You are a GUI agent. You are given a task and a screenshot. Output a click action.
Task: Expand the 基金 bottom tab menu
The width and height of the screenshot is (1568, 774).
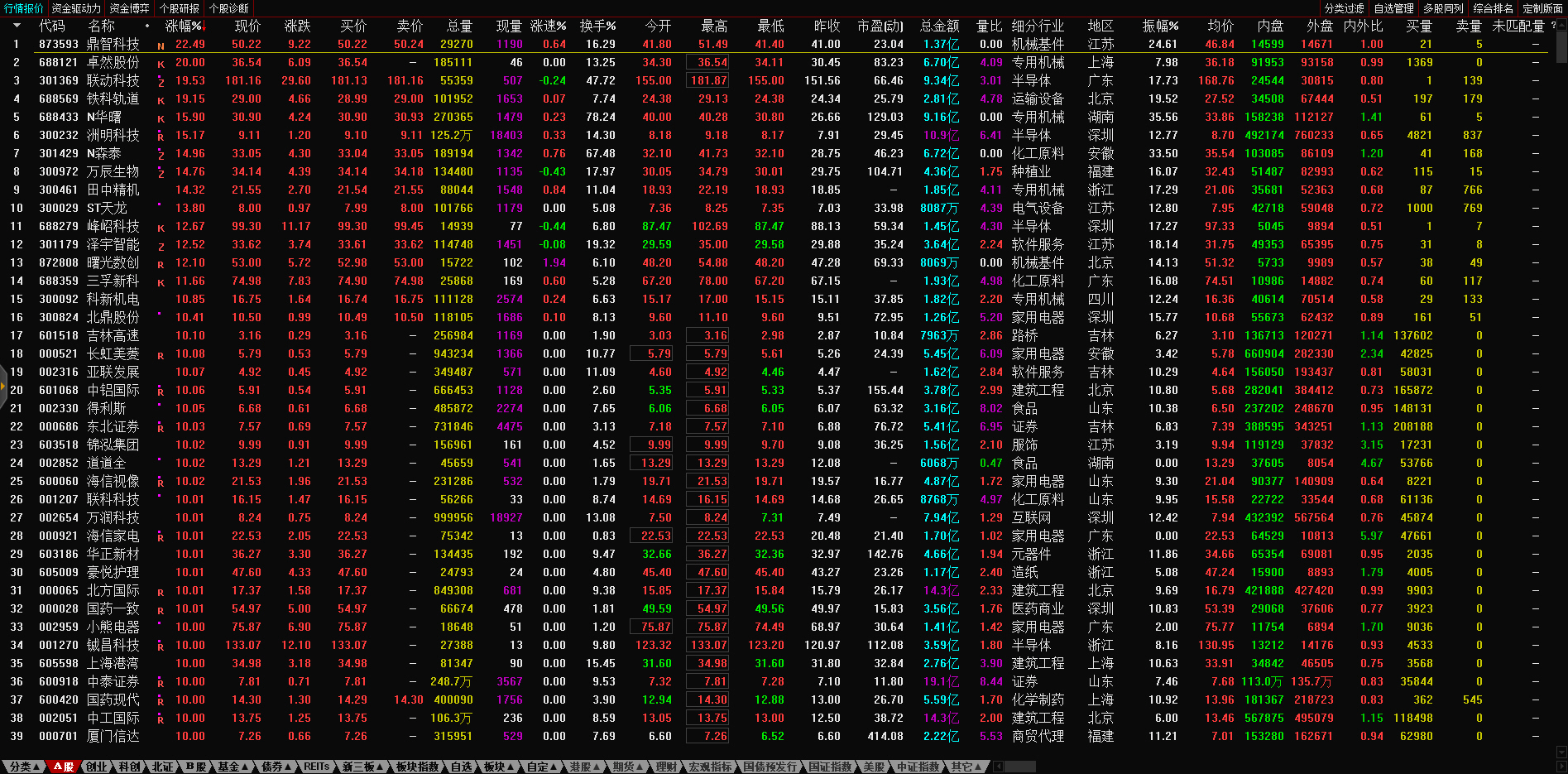[233, 767]
